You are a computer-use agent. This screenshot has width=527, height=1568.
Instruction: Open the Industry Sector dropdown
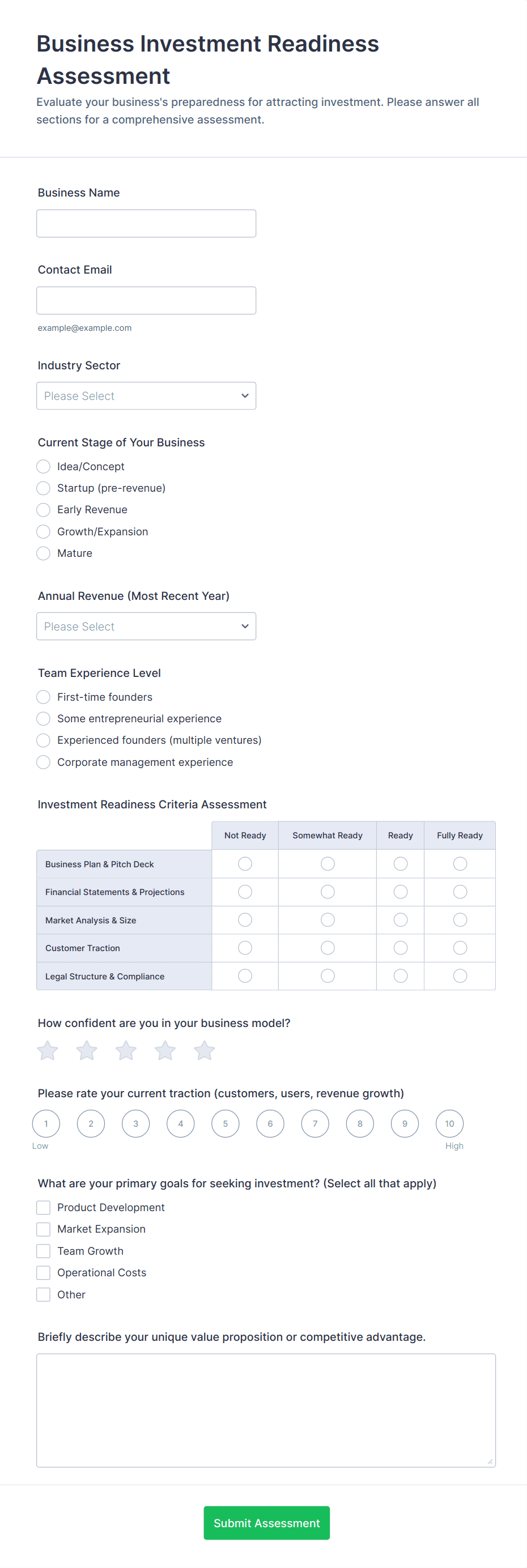point(146,395)
